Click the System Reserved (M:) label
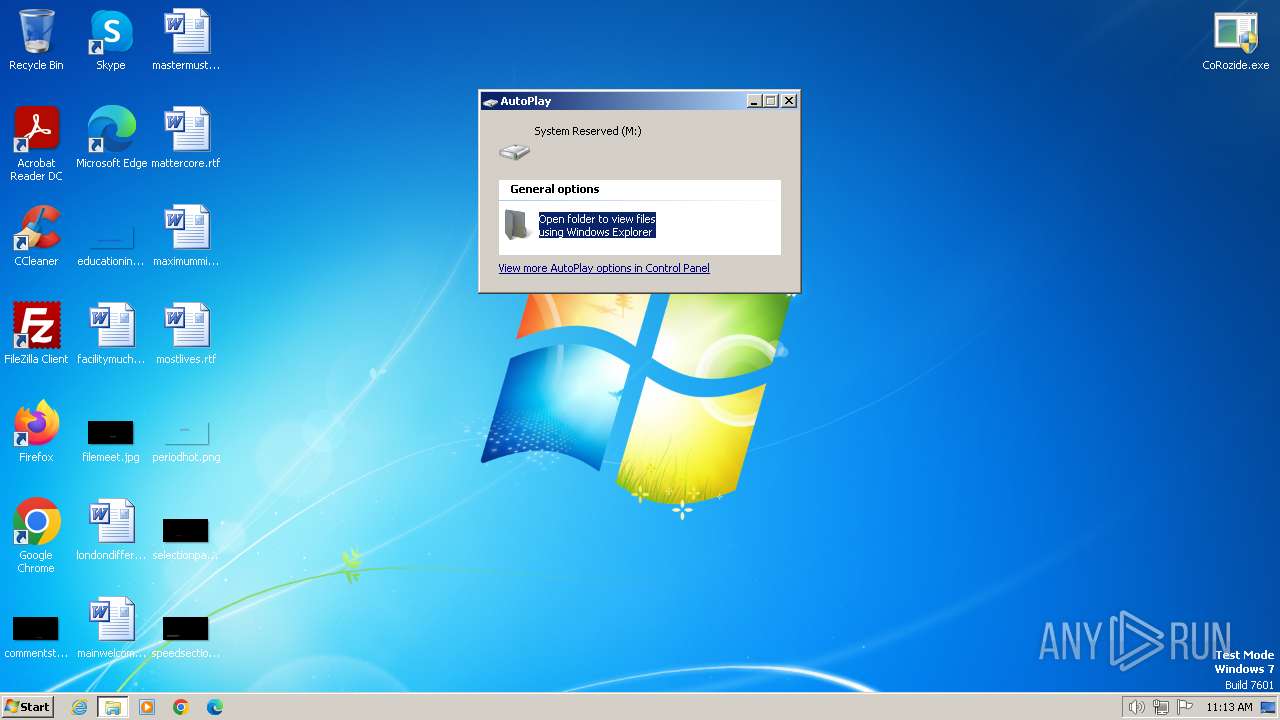The width and height of the screenshot is (1280, 720). tap(587, 131)
